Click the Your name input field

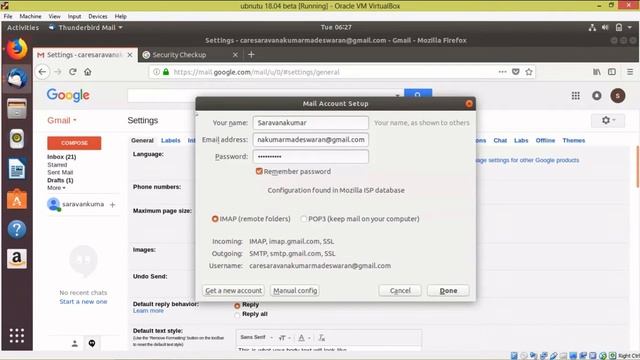(x=311, y=123)
